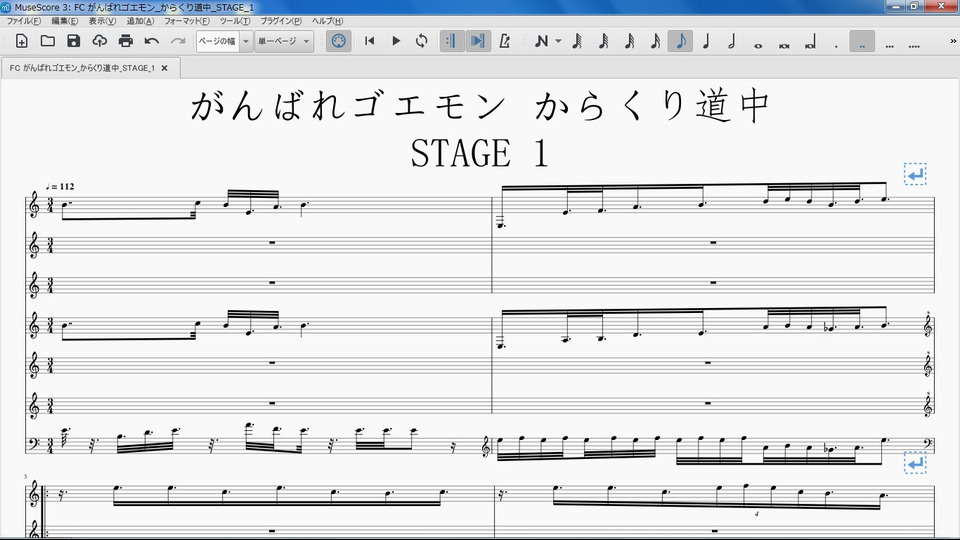960x540 pixels.
Task: Select the bass clef of the bottom staff
Action: (34, 444)
